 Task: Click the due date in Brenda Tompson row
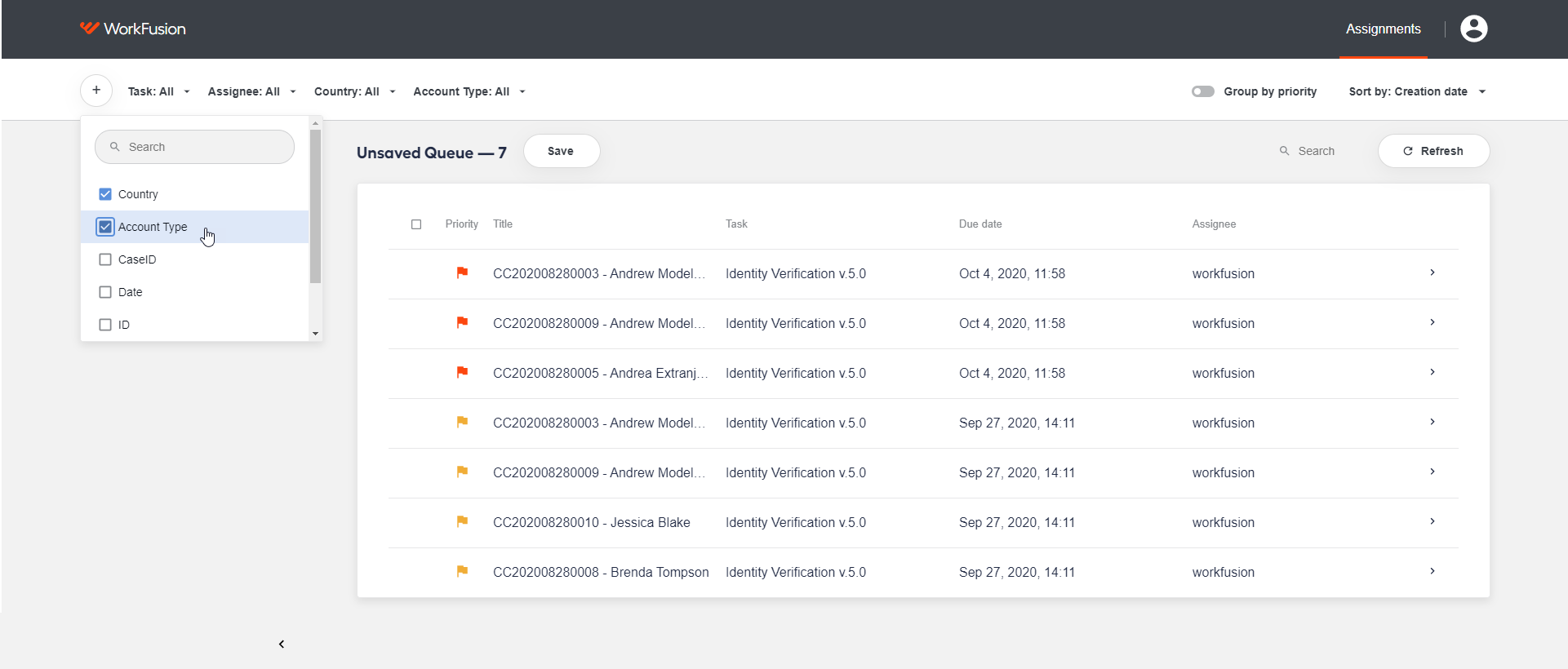[x=1017, y=572]
